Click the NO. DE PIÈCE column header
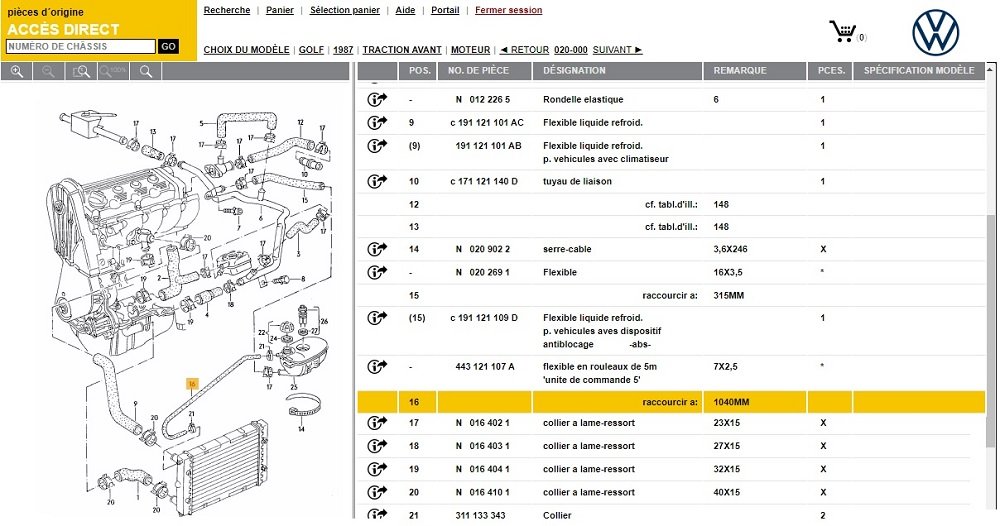Viewport: 1000px width, 526px height. coord(485,71)
